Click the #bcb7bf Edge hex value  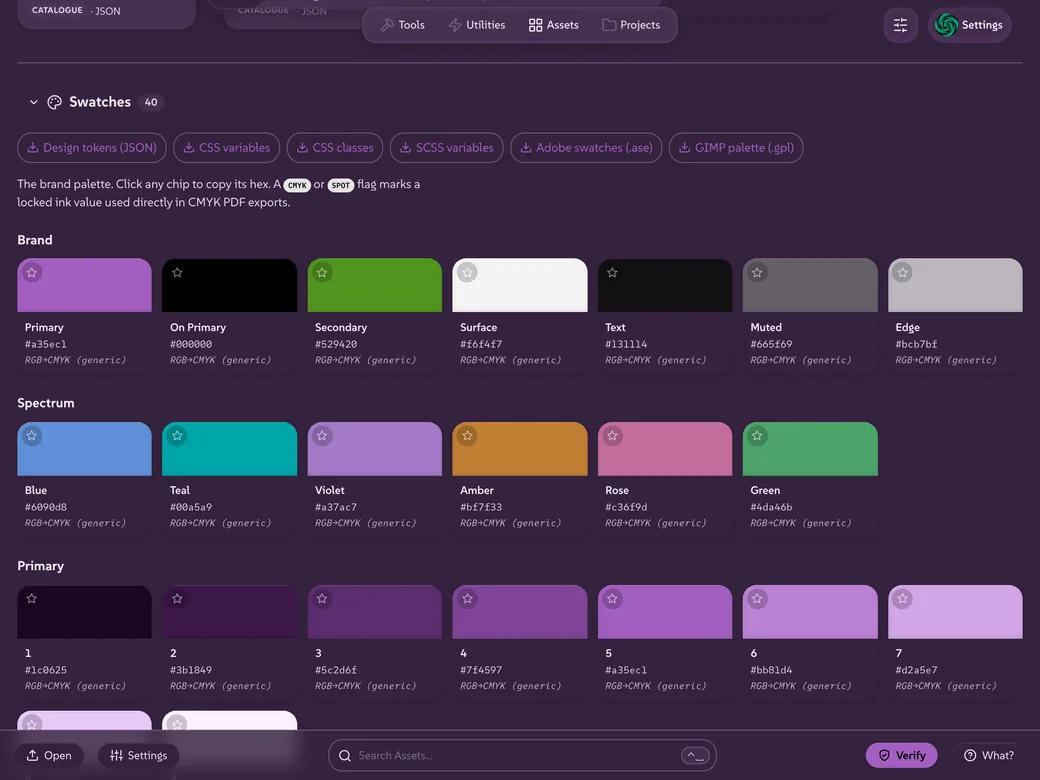[x=917, y=344]
